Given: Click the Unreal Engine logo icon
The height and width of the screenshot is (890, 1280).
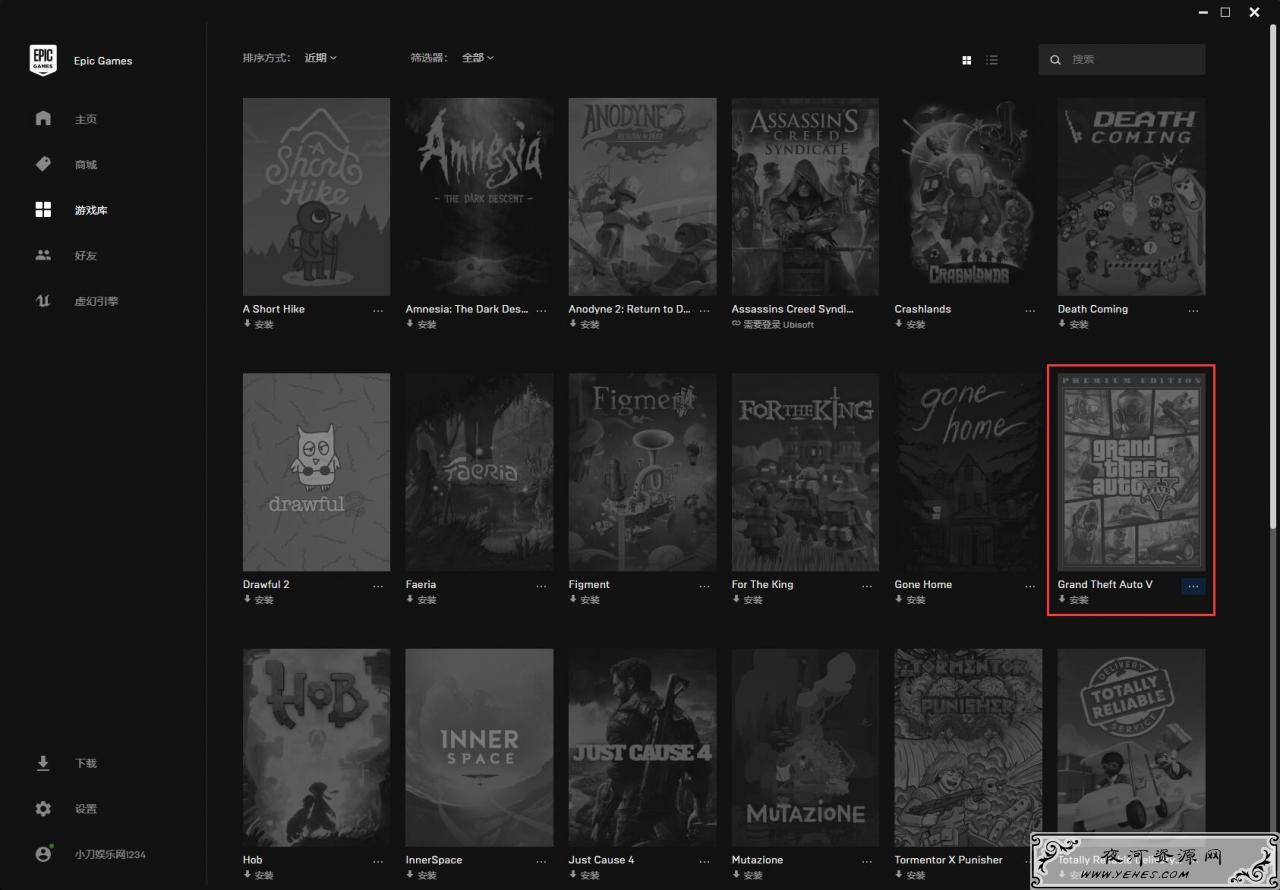Looking at the screenshot, I should [43, 301].
